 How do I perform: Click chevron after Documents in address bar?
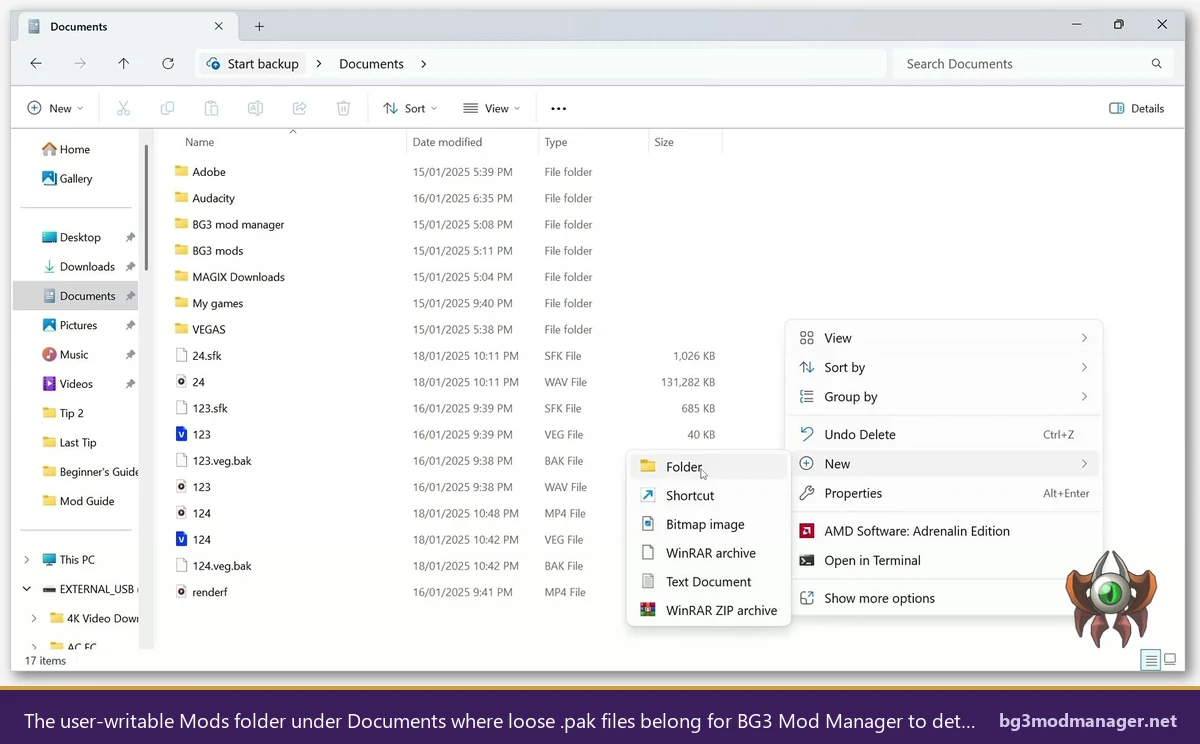(x=424, y=64)
